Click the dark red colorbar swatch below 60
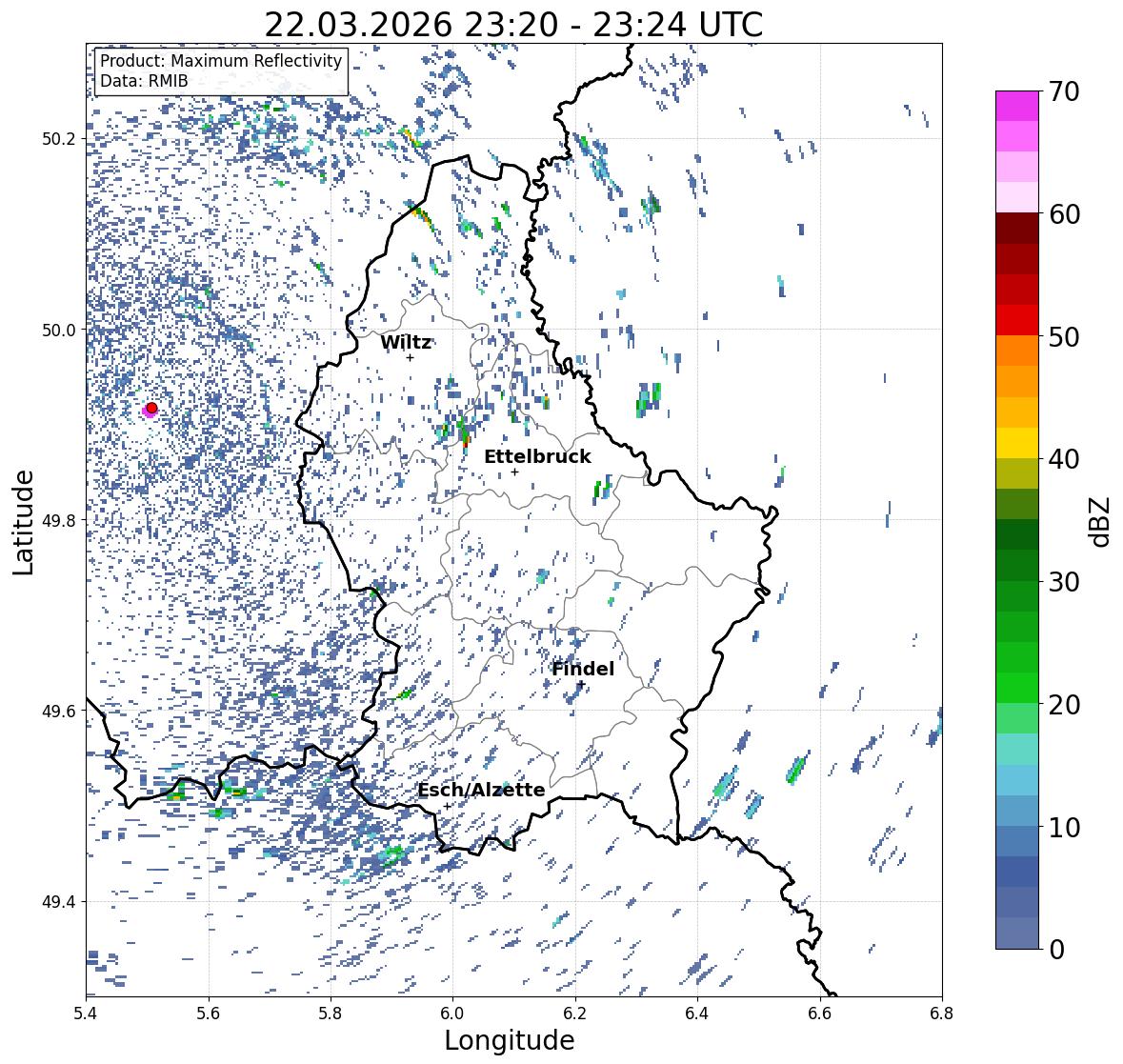Image resolution: width=1123 pixels, height=1064 pixels. 1017,229
